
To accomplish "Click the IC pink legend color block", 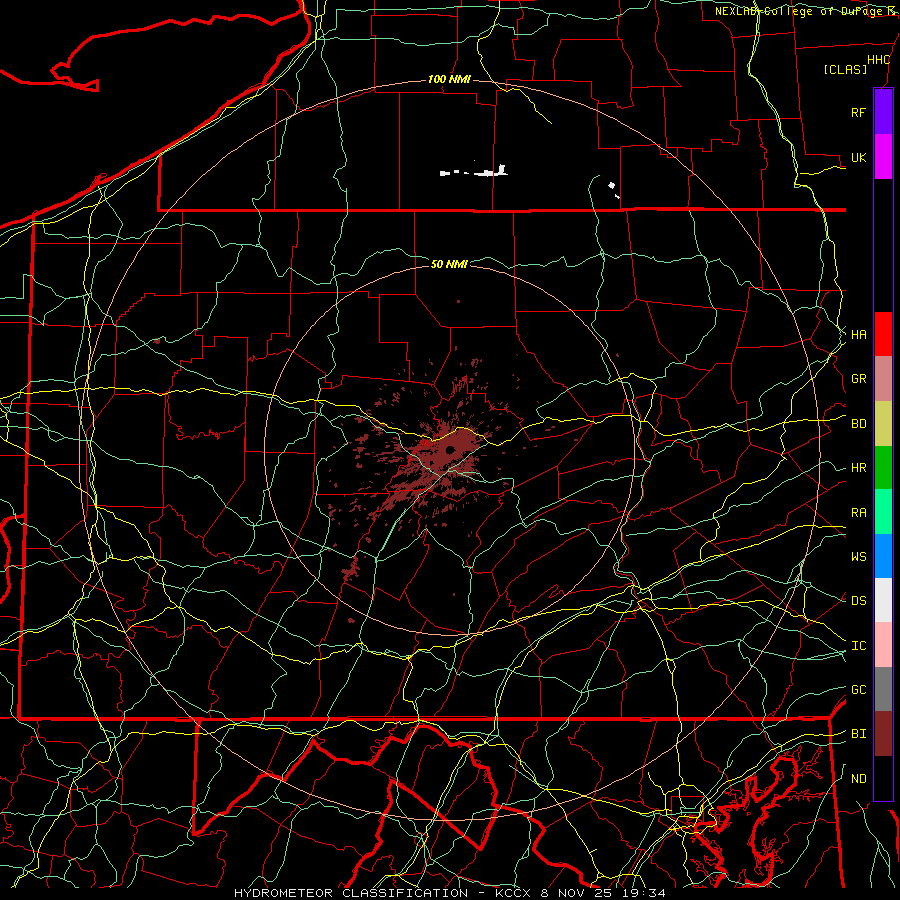I will pyautogui.click(x=883, y=645).
